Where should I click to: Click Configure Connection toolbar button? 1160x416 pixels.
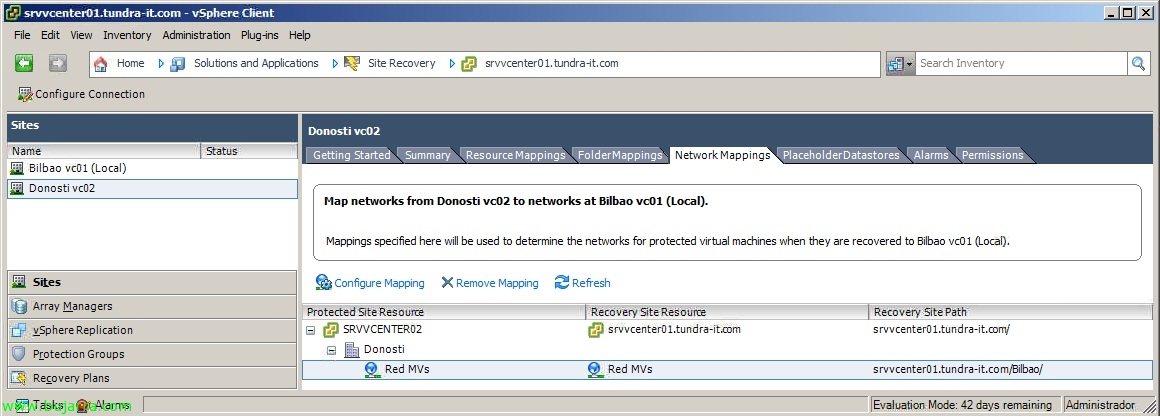(81, 94)
